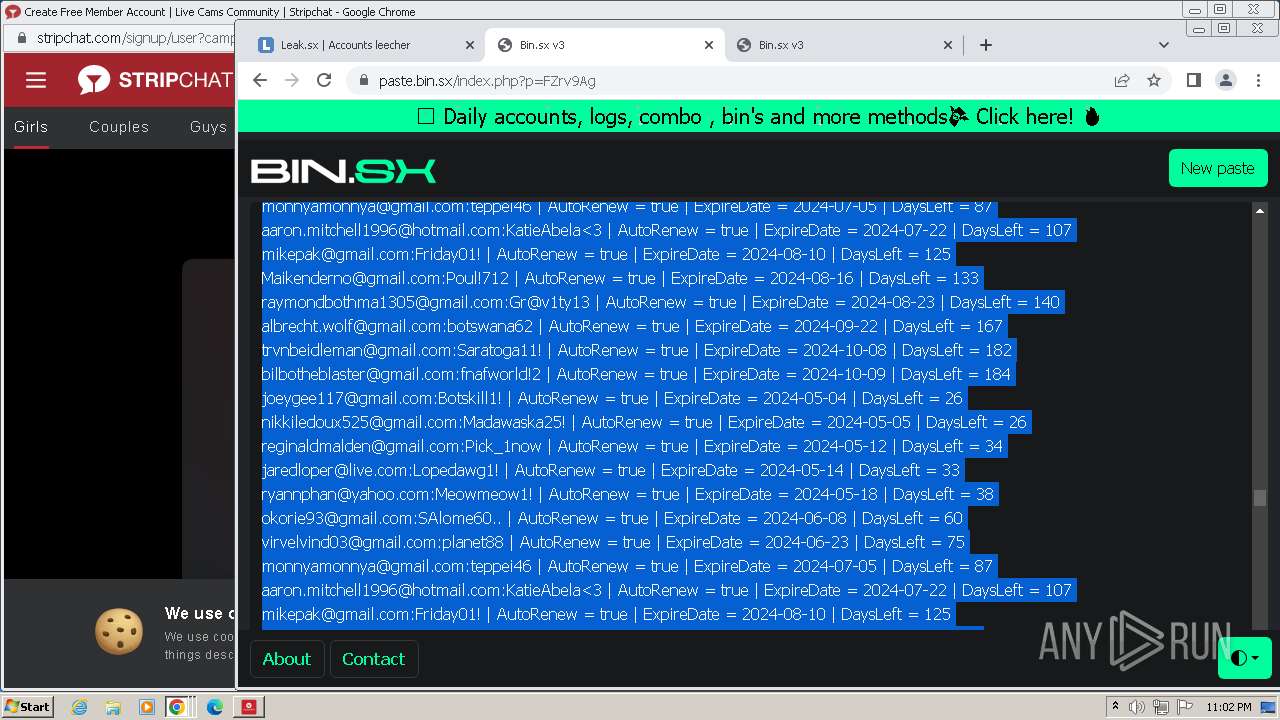This screenshot has width=1280, height=720.
Task: Click the BIN.SX logo
Action: tap(343, 171)
